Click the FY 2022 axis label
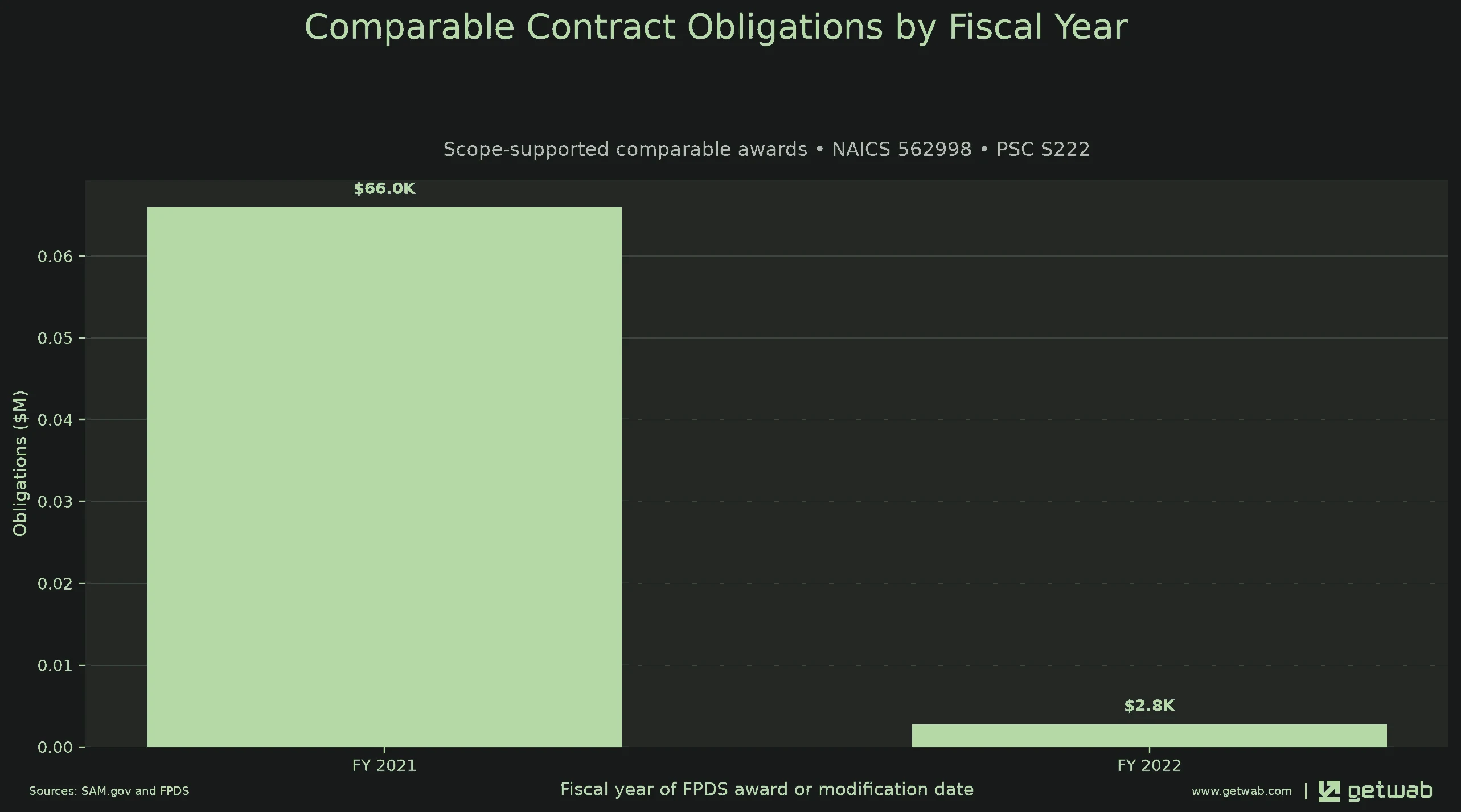The height and width of the screenshot is (812, 1461). [x=1149, y=765]
